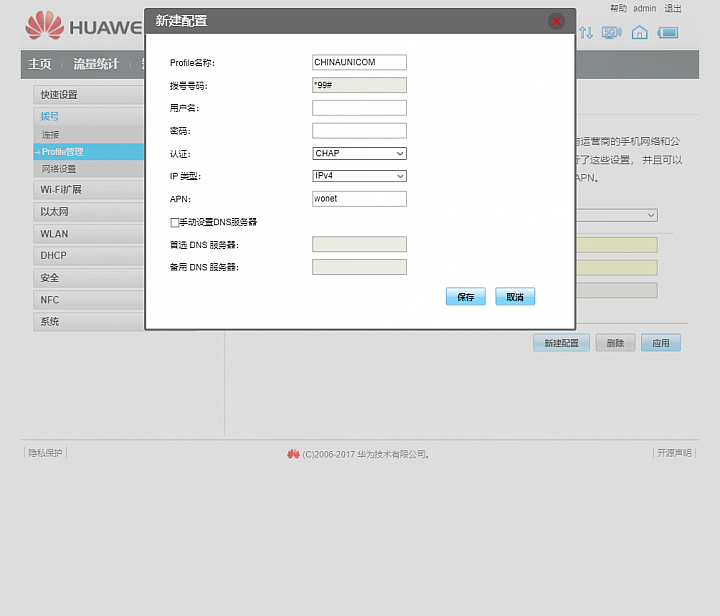Click the APN field containing wonet

click(359, 199)
